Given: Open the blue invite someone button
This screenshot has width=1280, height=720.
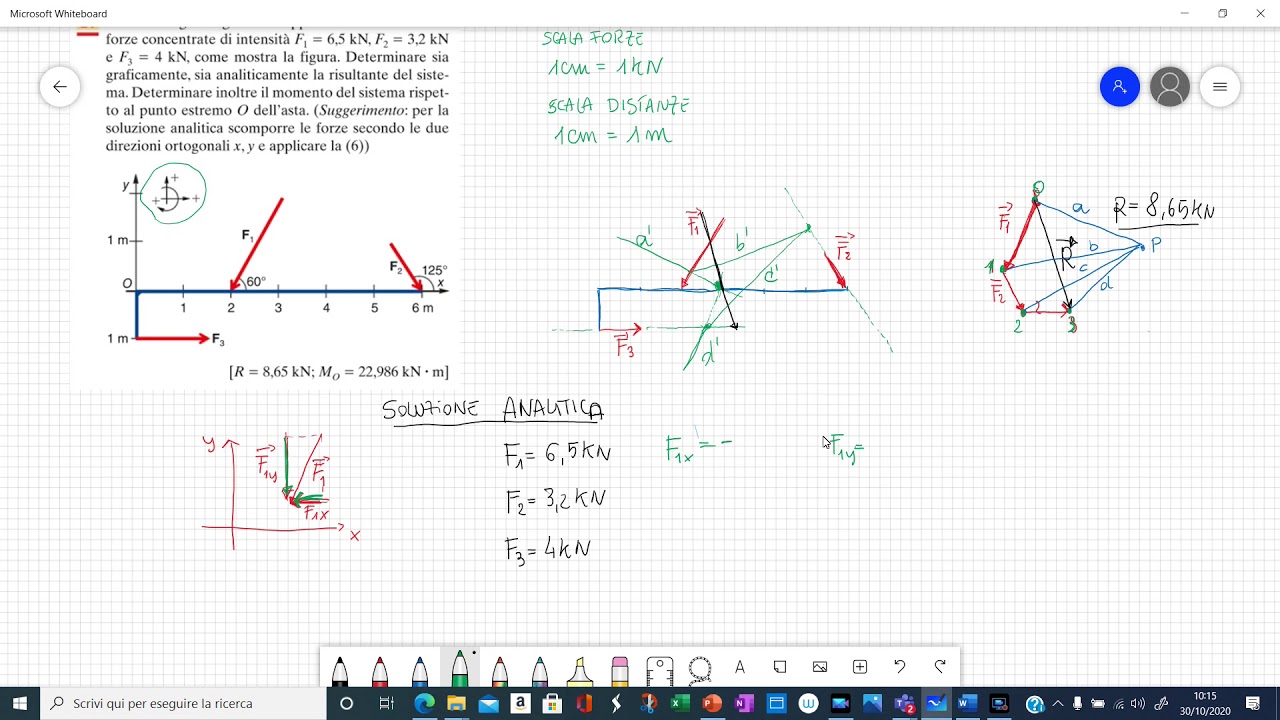Looking at the screenshot, I should 1120,87.
